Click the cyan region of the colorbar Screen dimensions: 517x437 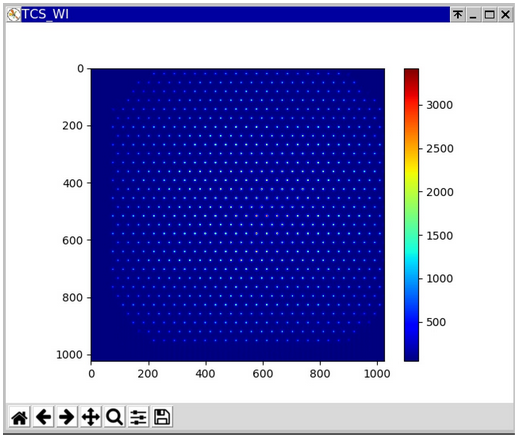(x=411, y=247)
